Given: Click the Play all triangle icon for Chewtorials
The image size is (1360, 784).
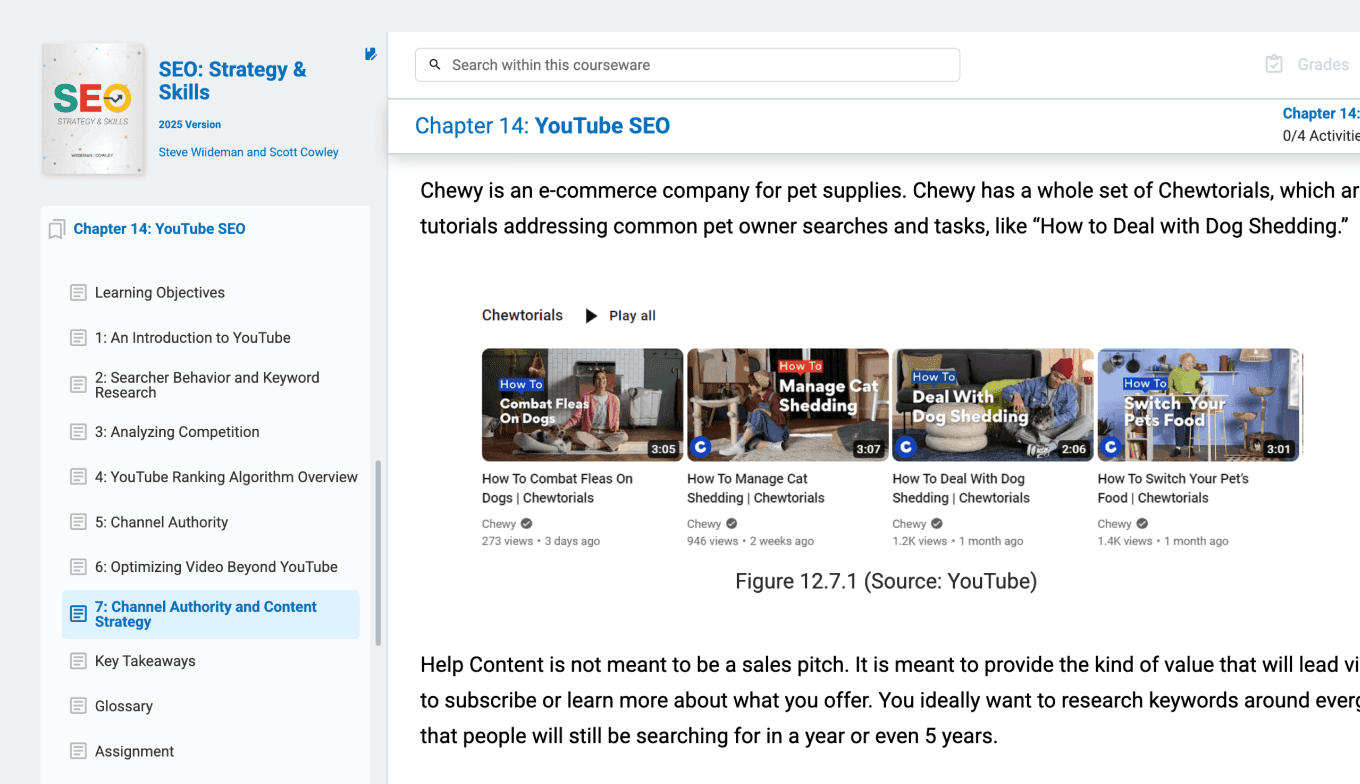Looking at the screenshot, I should point(591,316).
